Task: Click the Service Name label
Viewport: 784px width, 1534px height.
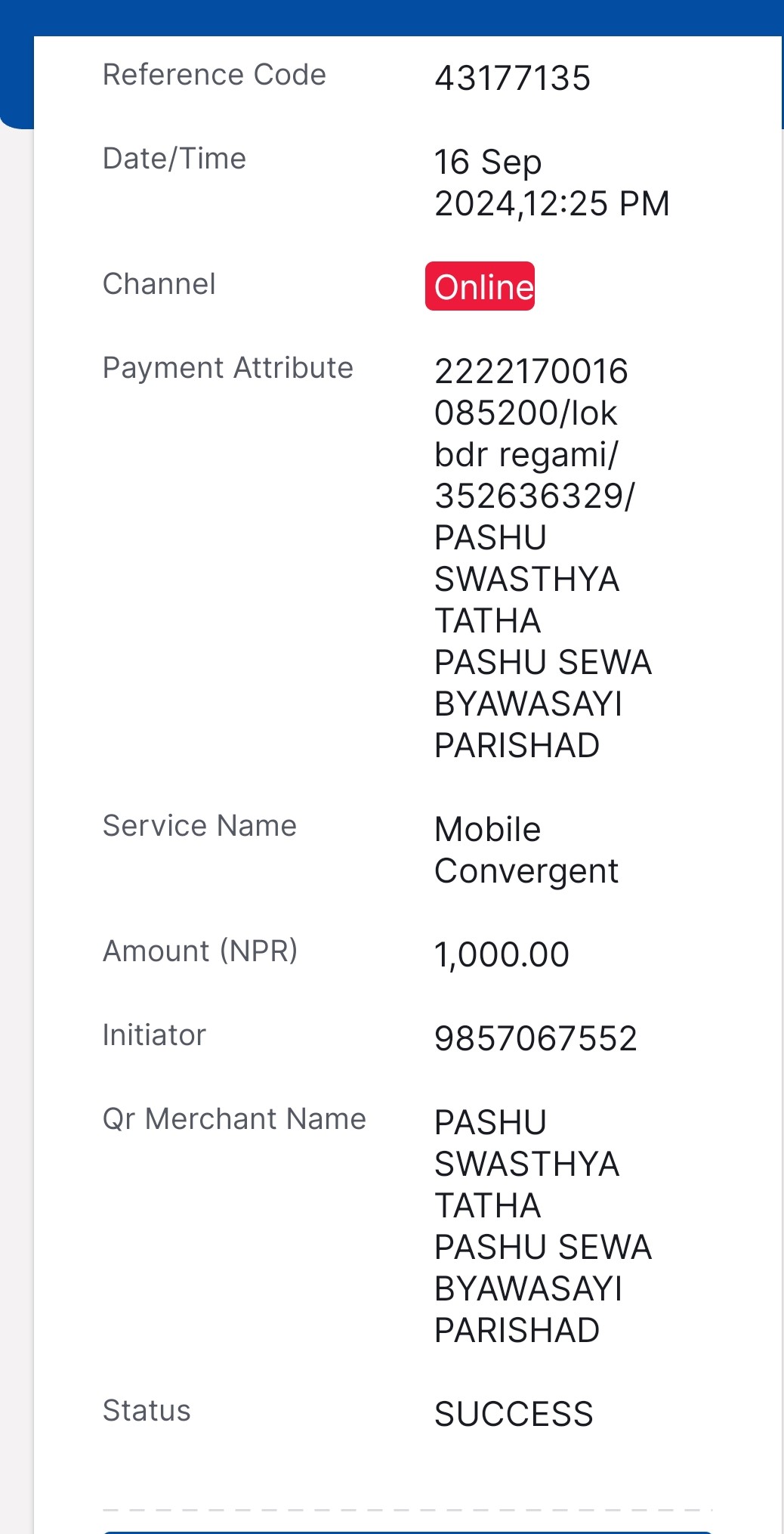Action: [x=199, y=826]
